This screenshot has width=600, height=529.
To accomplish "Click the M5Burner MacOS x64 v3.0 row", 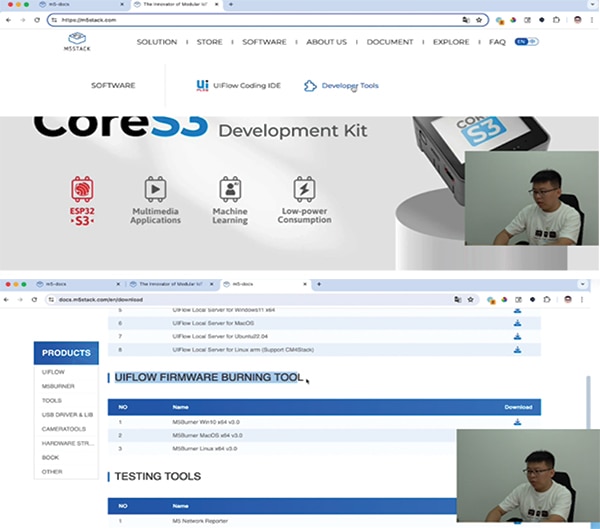I will (282, 435).
